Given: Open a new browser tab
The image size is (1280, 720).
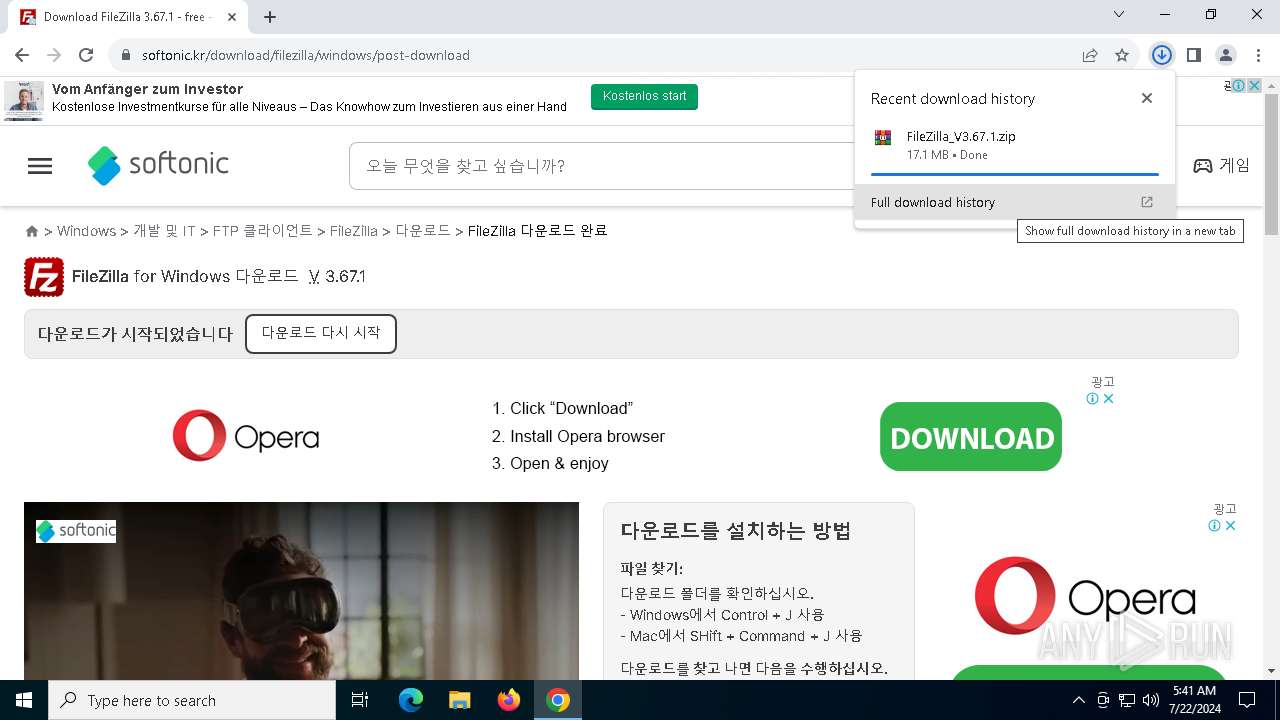Looking at the screenshot, I should 270,17.
